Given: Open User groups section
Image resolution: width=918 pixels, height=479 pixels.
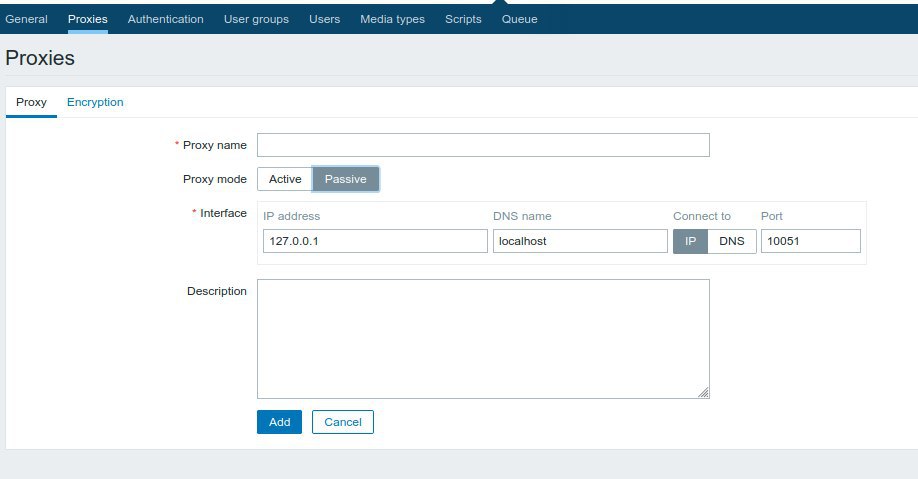Looking at the screenshot, I should [256, 19].
